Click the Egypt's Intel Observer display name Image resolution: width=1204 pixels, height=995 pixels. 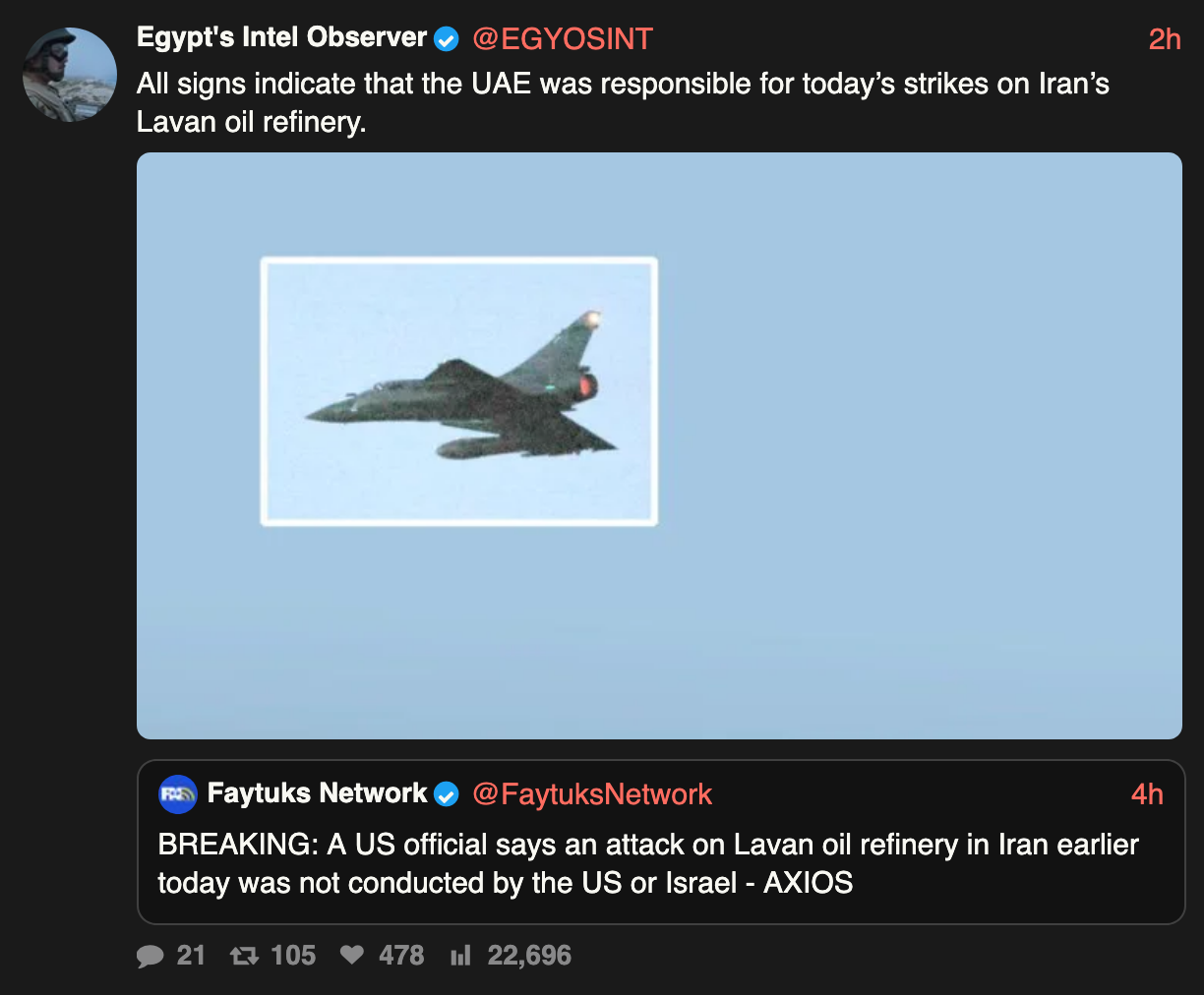281,38
